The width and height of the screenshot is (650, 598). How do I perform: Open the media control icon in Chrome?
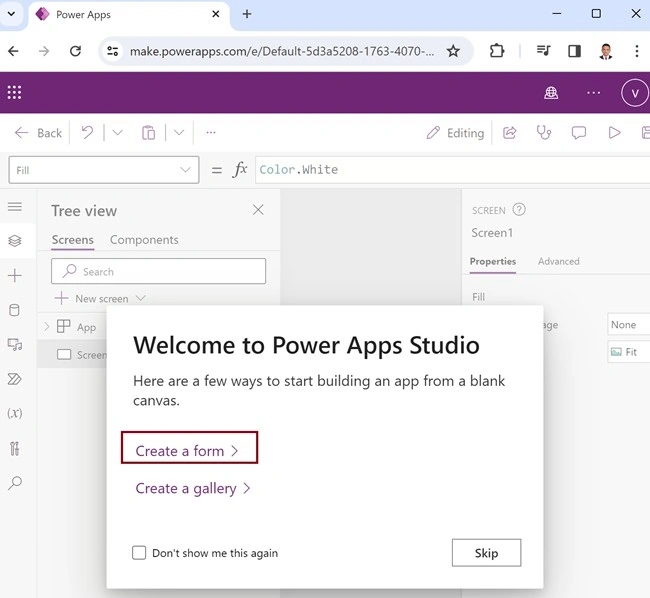(543, 51)
